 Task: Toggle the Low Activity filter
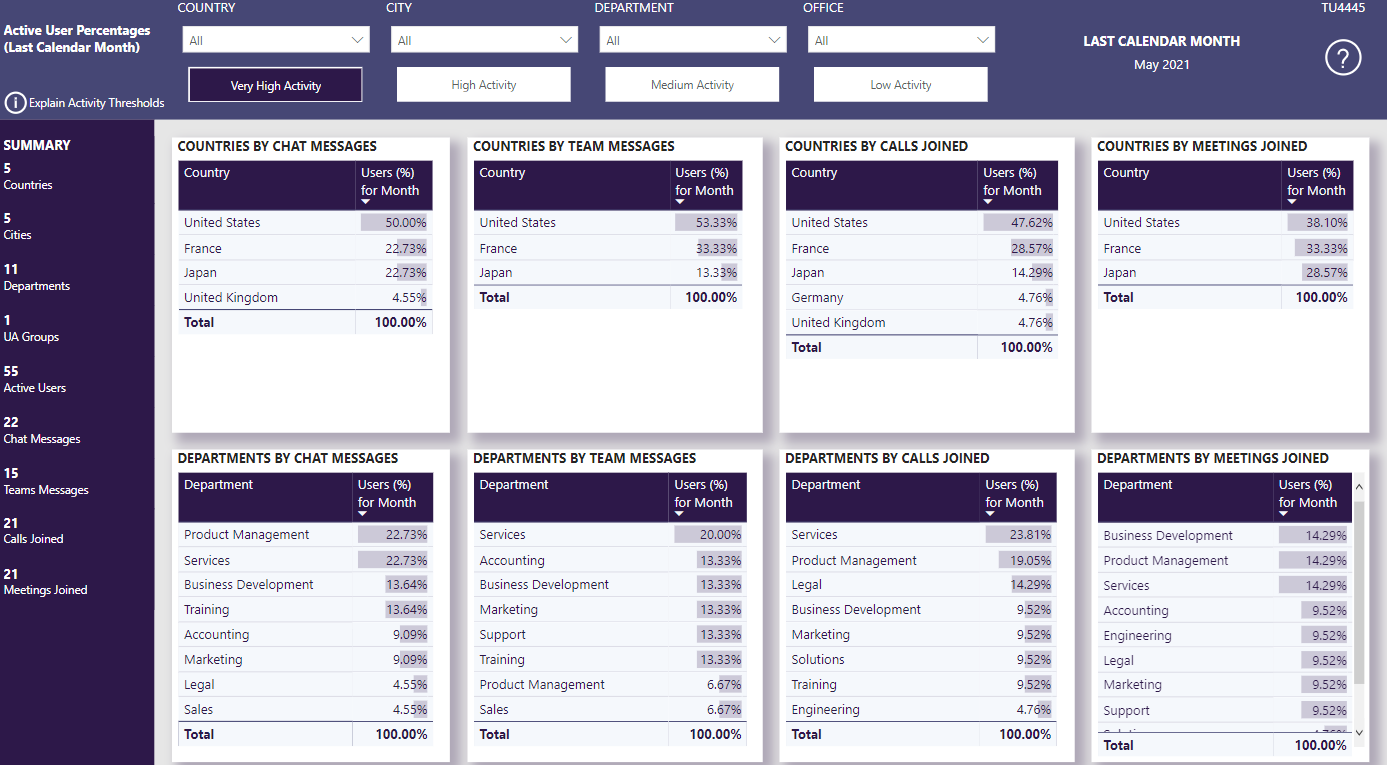pyautogui.click(x=901, y=85)
